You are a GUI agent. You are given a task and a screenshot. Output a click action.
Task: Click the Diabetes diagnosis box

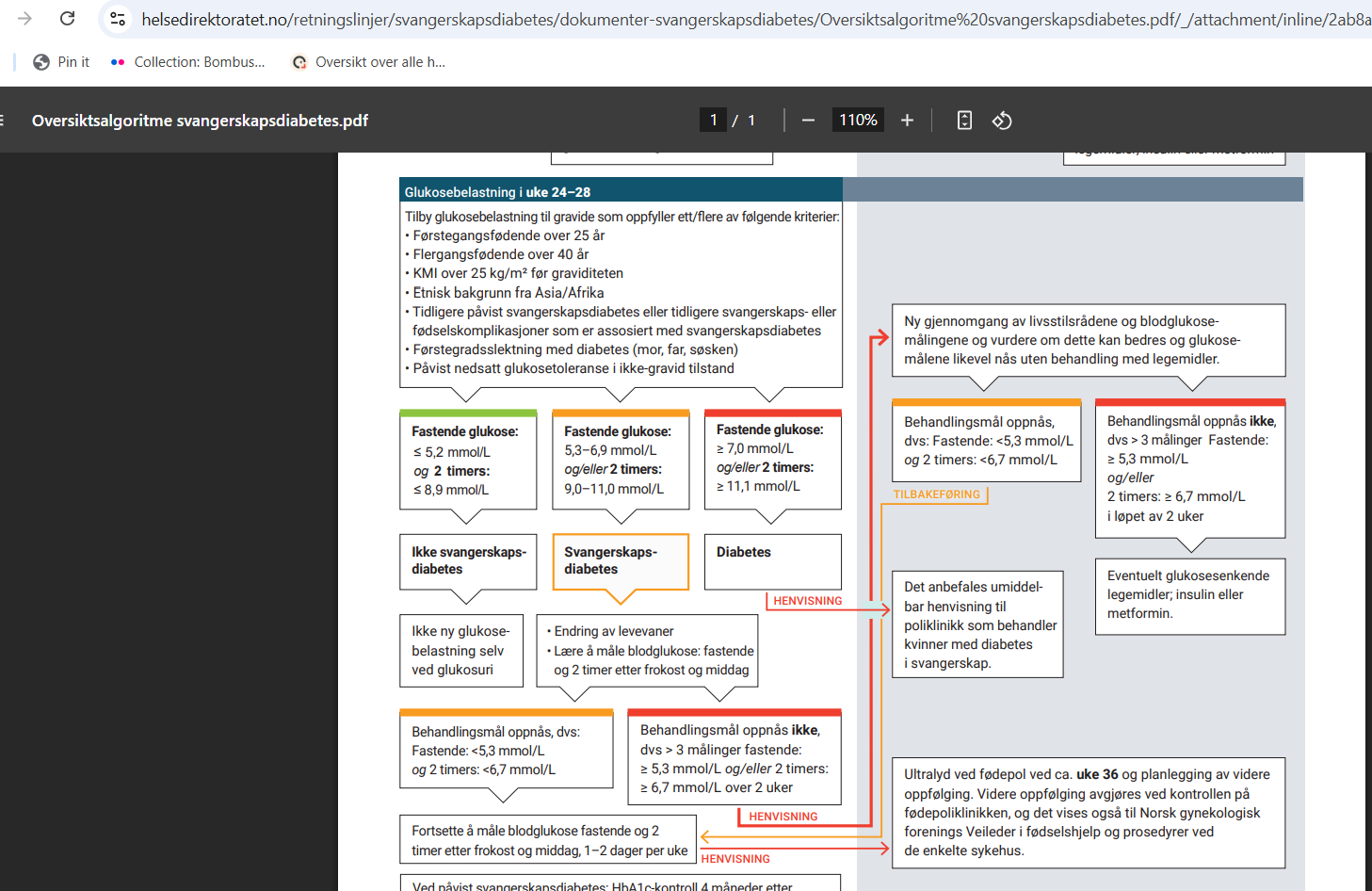pos(773,561)
